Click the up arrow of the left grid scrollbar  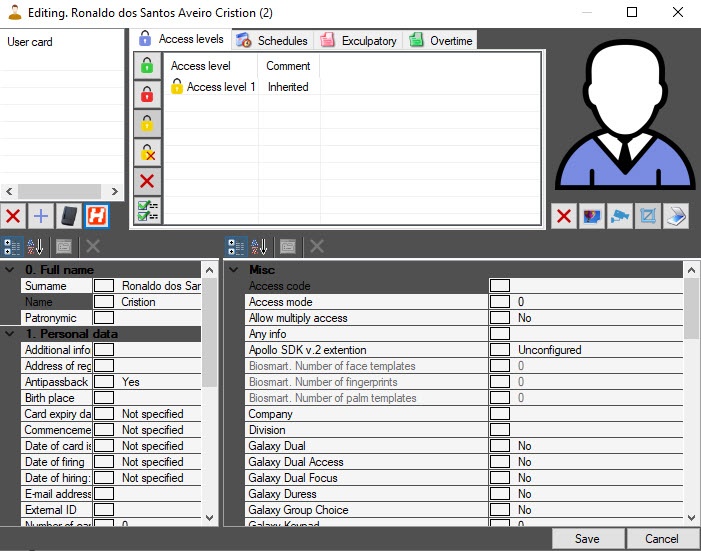[x=209, y=270]
